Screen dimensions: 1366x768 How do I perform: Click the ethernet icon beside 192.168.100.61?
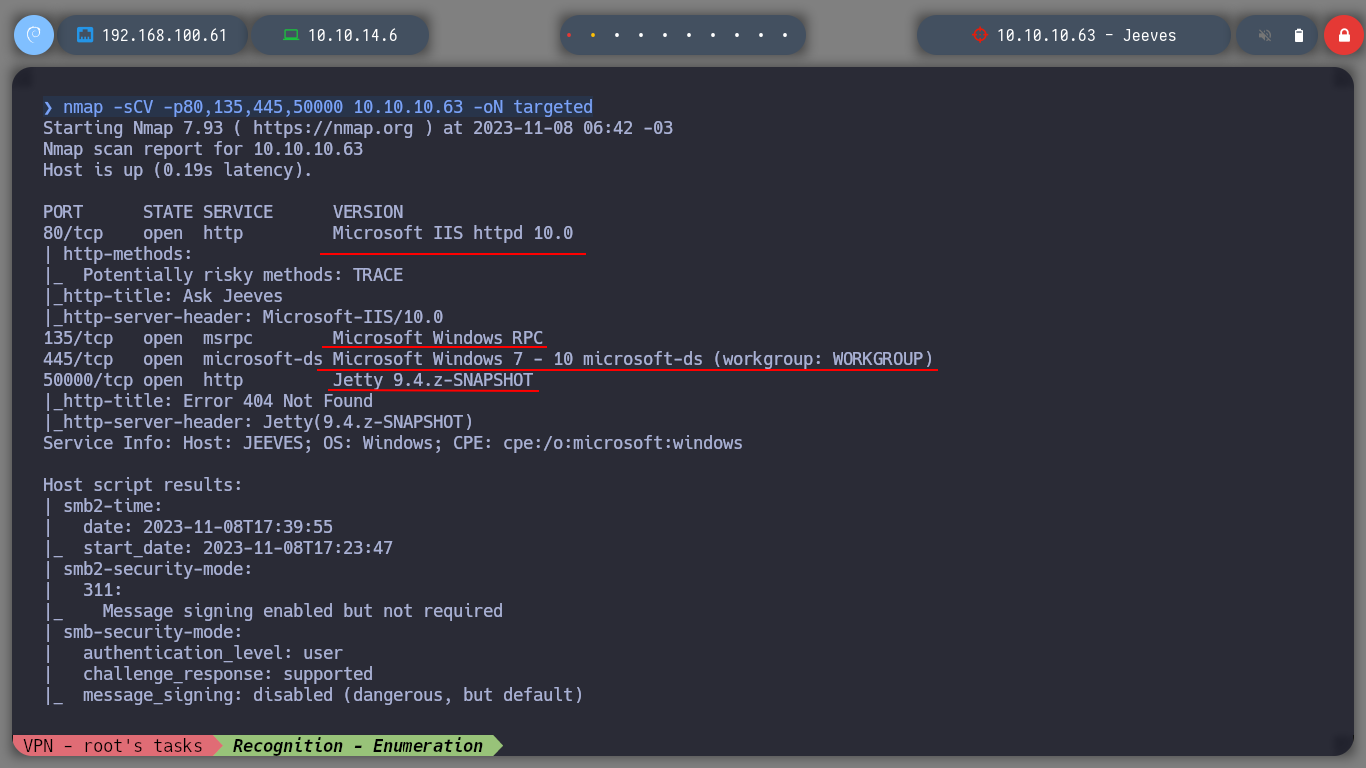coord(85,35)
